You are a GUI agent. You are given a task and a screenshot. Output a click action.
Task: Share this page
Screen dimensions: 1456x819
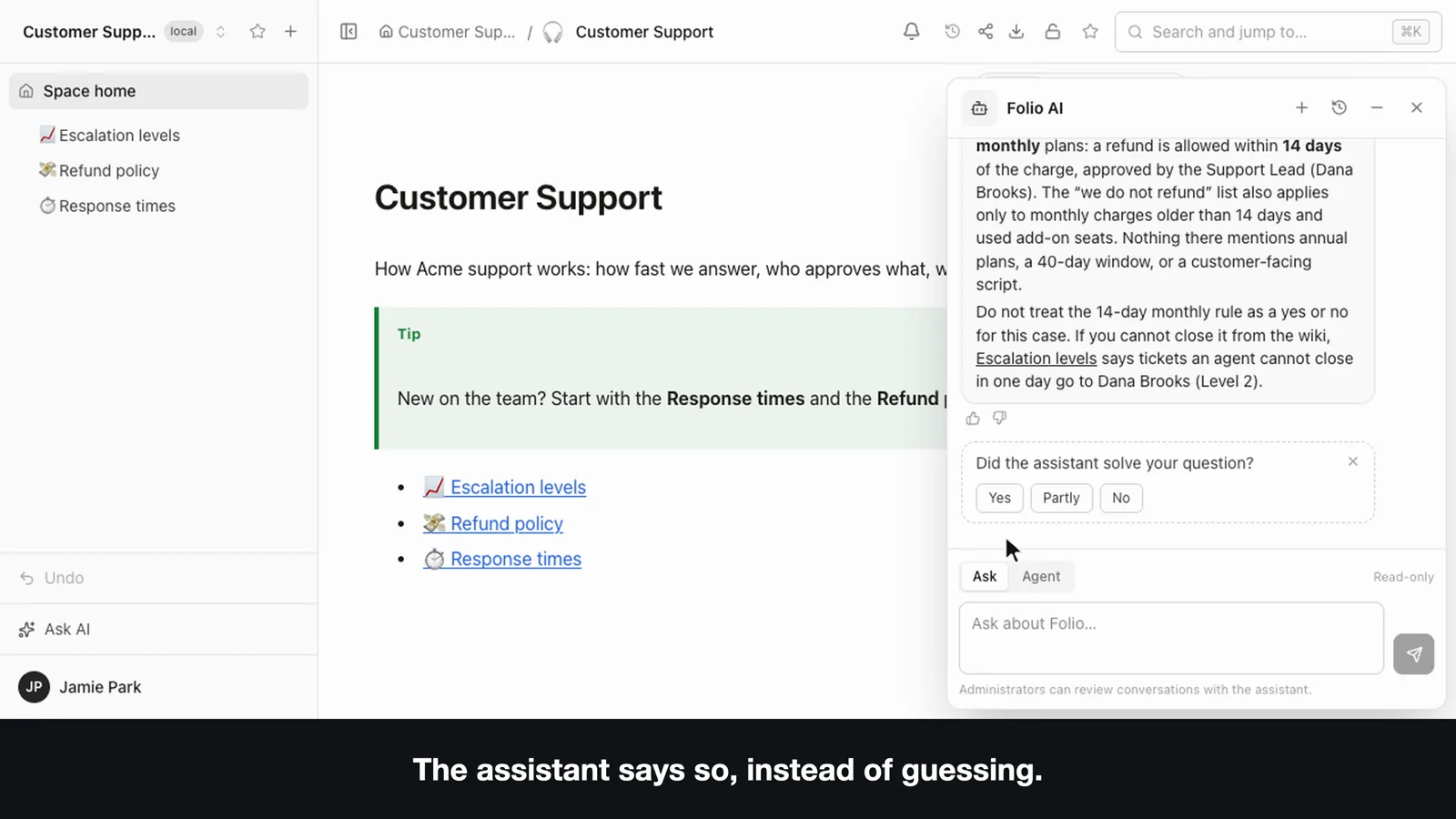pos(986,32)
